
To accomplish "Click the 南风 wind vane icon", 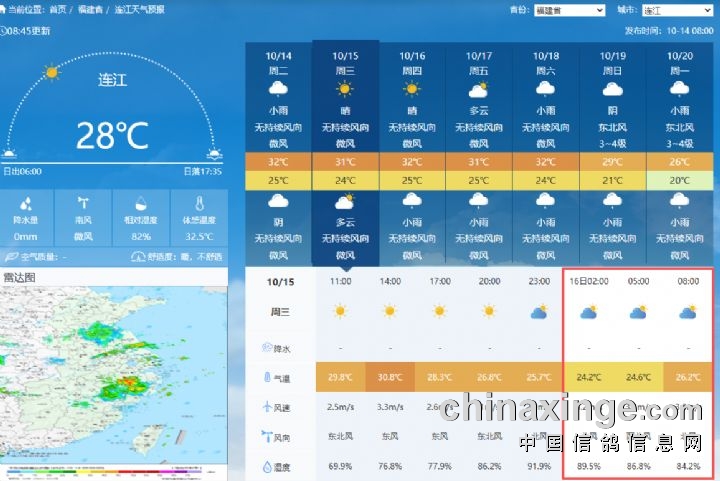I will click(83, 202).
